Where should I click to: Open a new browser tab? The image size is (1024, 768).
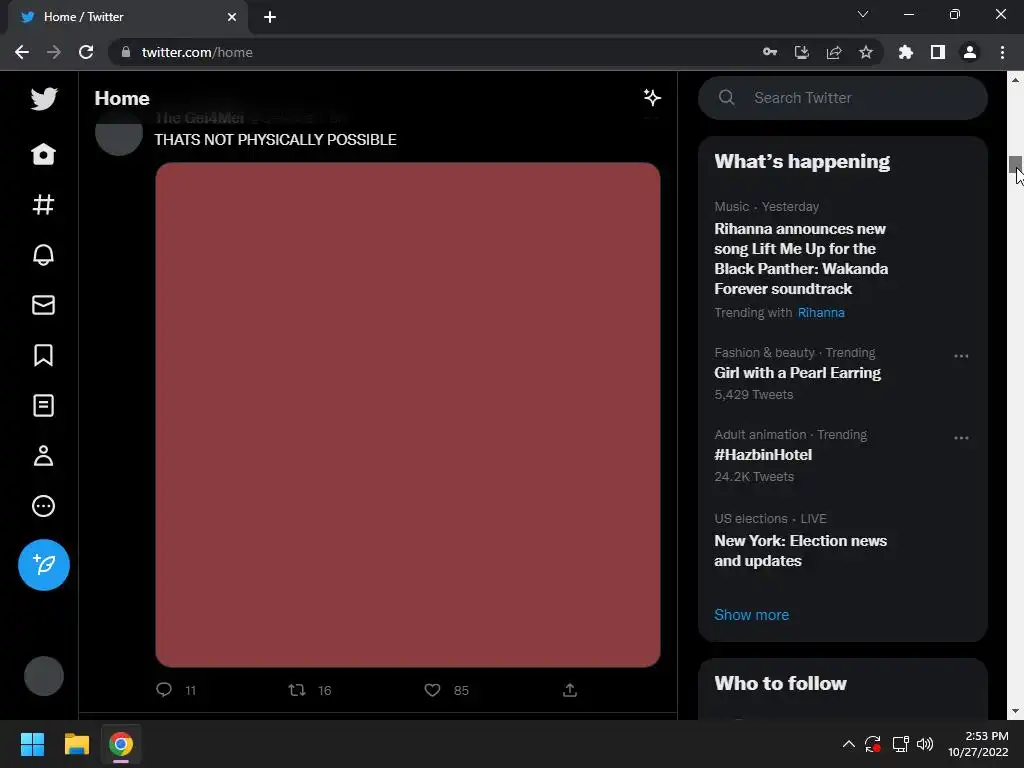pos(270,17)
